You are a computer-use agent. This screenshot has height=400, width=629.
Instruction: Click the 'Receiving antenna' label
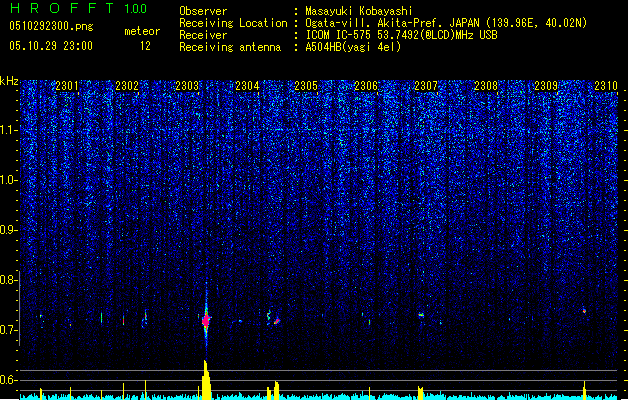click(x=230, y=47)
